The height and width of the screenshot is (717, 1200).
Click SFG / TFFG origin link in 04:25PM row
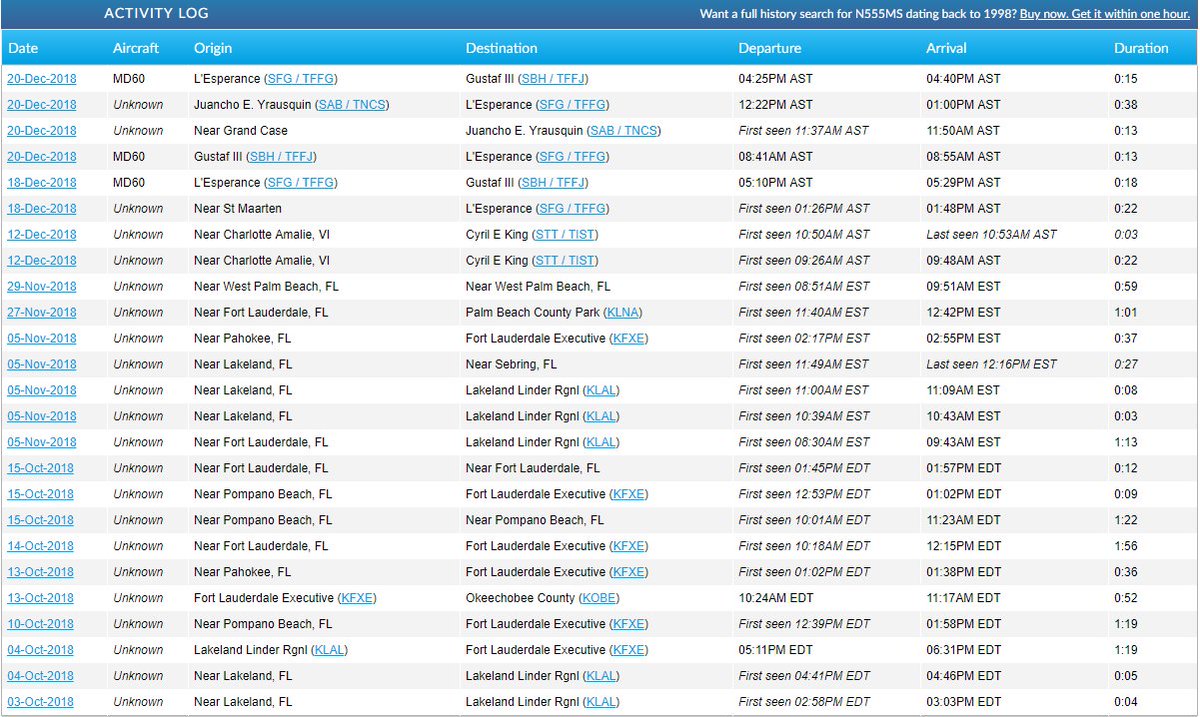click(x=301, y=79)
